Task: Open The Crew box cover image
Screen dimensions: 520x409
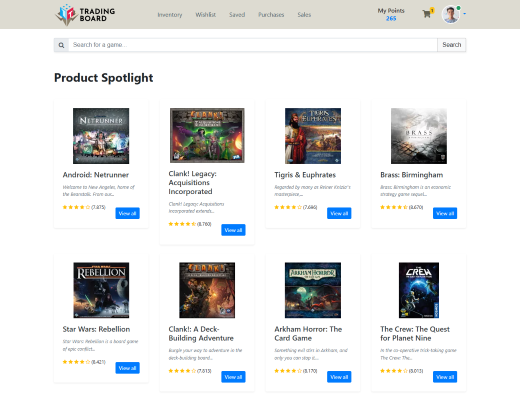Action: tap(419, 290)
